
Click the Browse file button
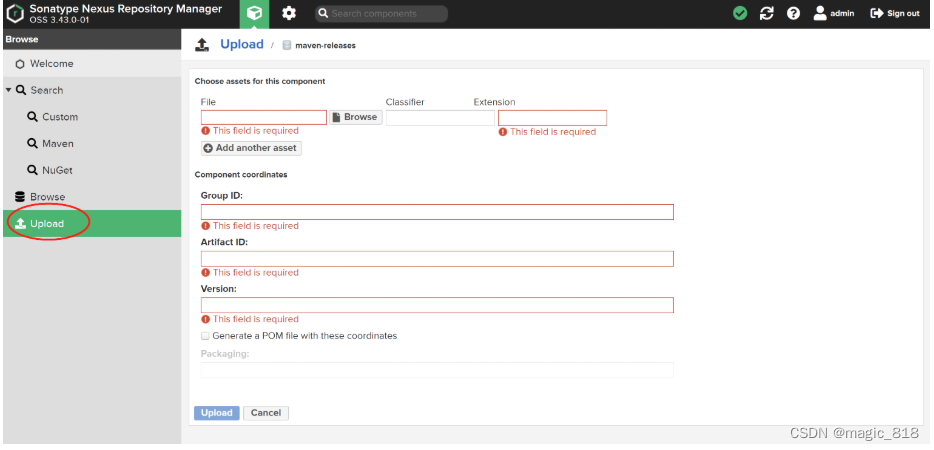pyautogui.click(x=356, y=117)
